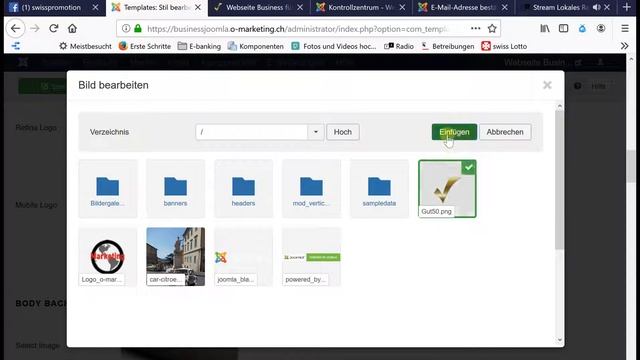Open the banners folder
Viewport: 640px width, 360px height.
pos(176,189)
